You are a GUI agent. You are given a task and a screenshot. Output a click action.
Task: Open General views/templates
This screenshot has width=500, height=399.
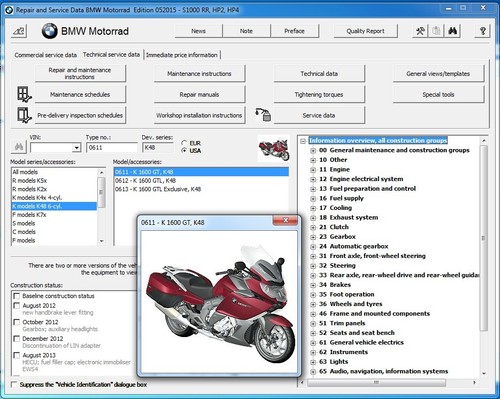click(438, 73)
